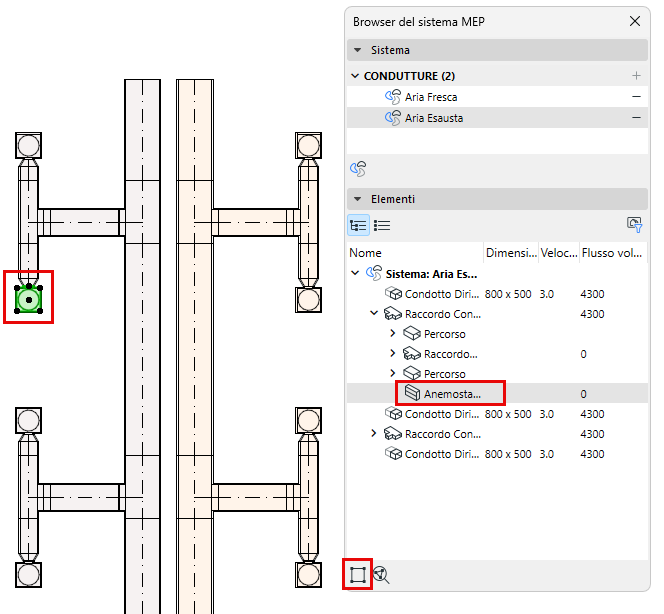Viewport: 664px width, 614px height.
Task: Click Raccordo... child fitting icon
Action: point(412,353)
